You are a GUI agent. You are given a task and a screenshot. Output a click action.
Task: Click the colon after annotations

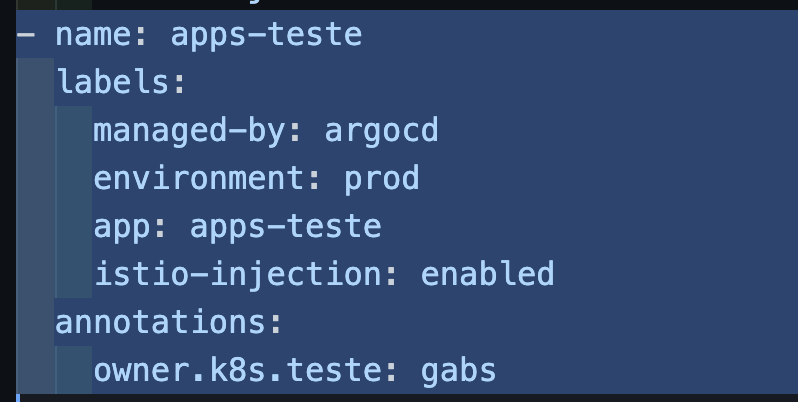(276, 322)
